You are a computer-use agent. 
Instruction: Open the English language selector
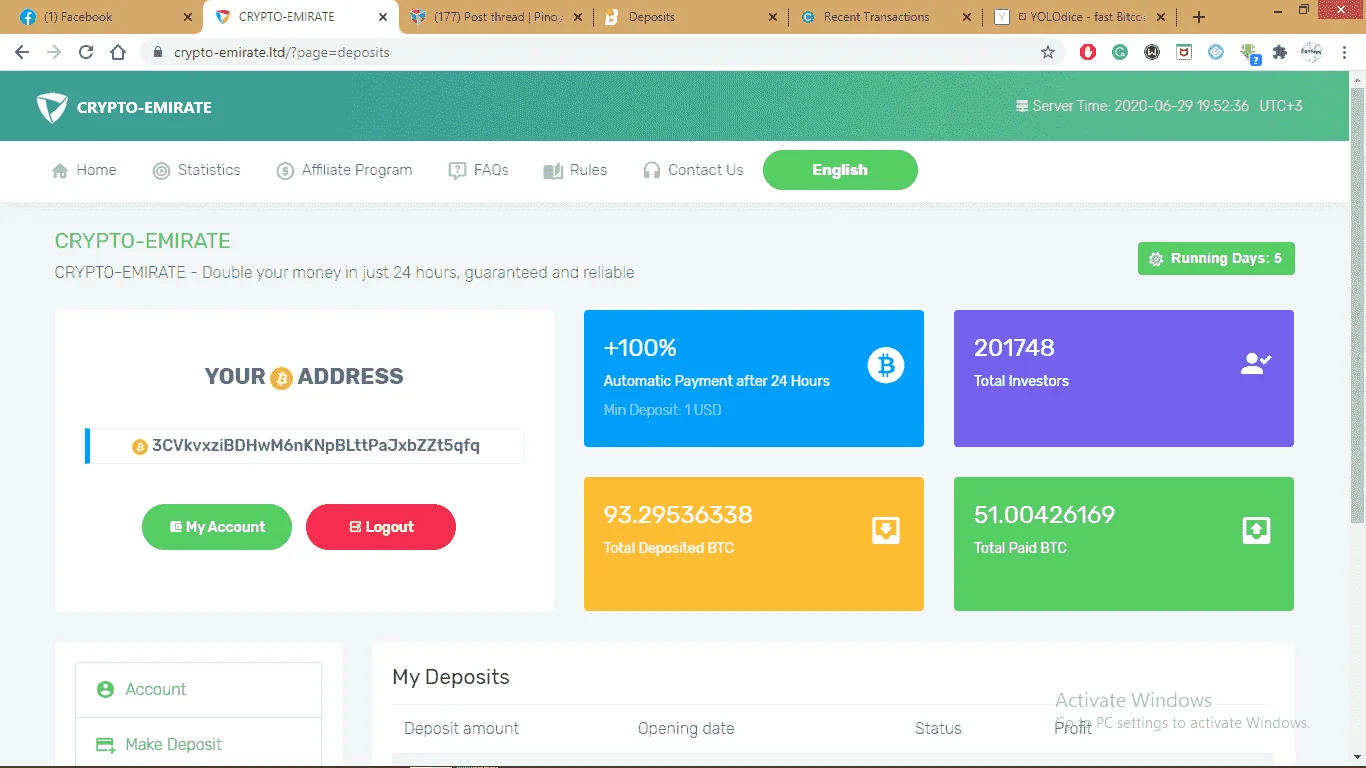[840, 170]
